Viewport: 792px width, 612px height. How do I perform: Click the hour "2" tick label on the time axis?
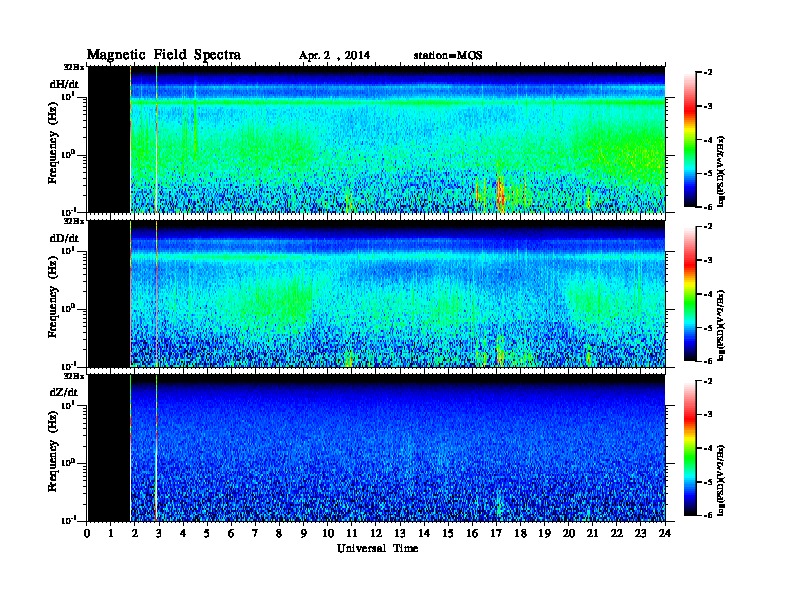click(x=135, y=533)
